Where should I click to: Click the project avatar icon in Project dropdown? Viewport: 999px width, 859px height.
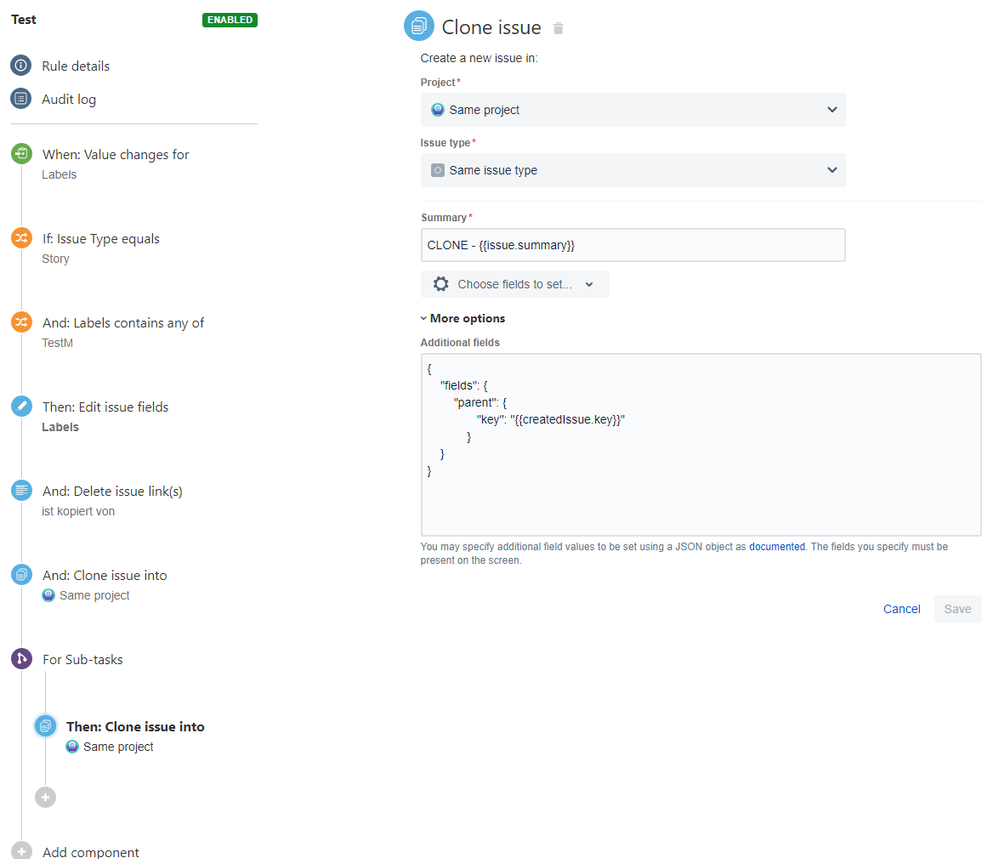[438, 110]
